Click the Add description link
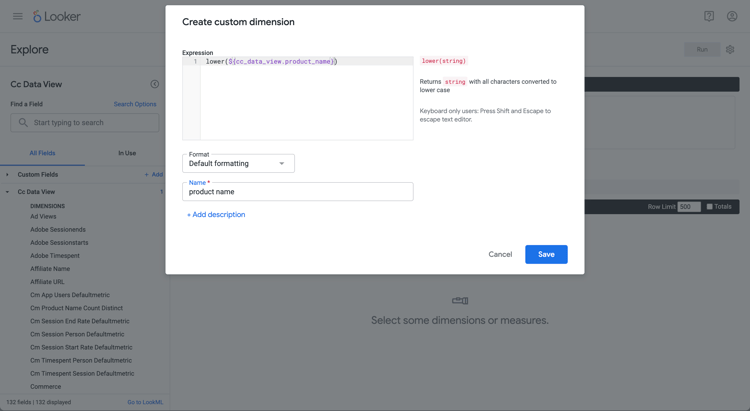Image resolution: width=750 pixels, height=411 pixels. [216, 215]
